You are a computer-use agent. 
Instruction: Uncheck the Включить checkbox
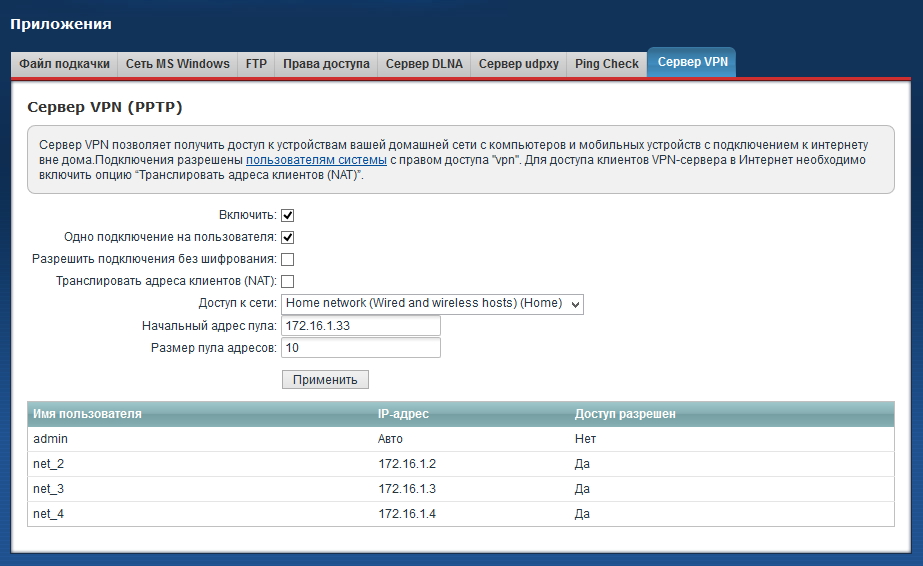[x=288, y=215]
